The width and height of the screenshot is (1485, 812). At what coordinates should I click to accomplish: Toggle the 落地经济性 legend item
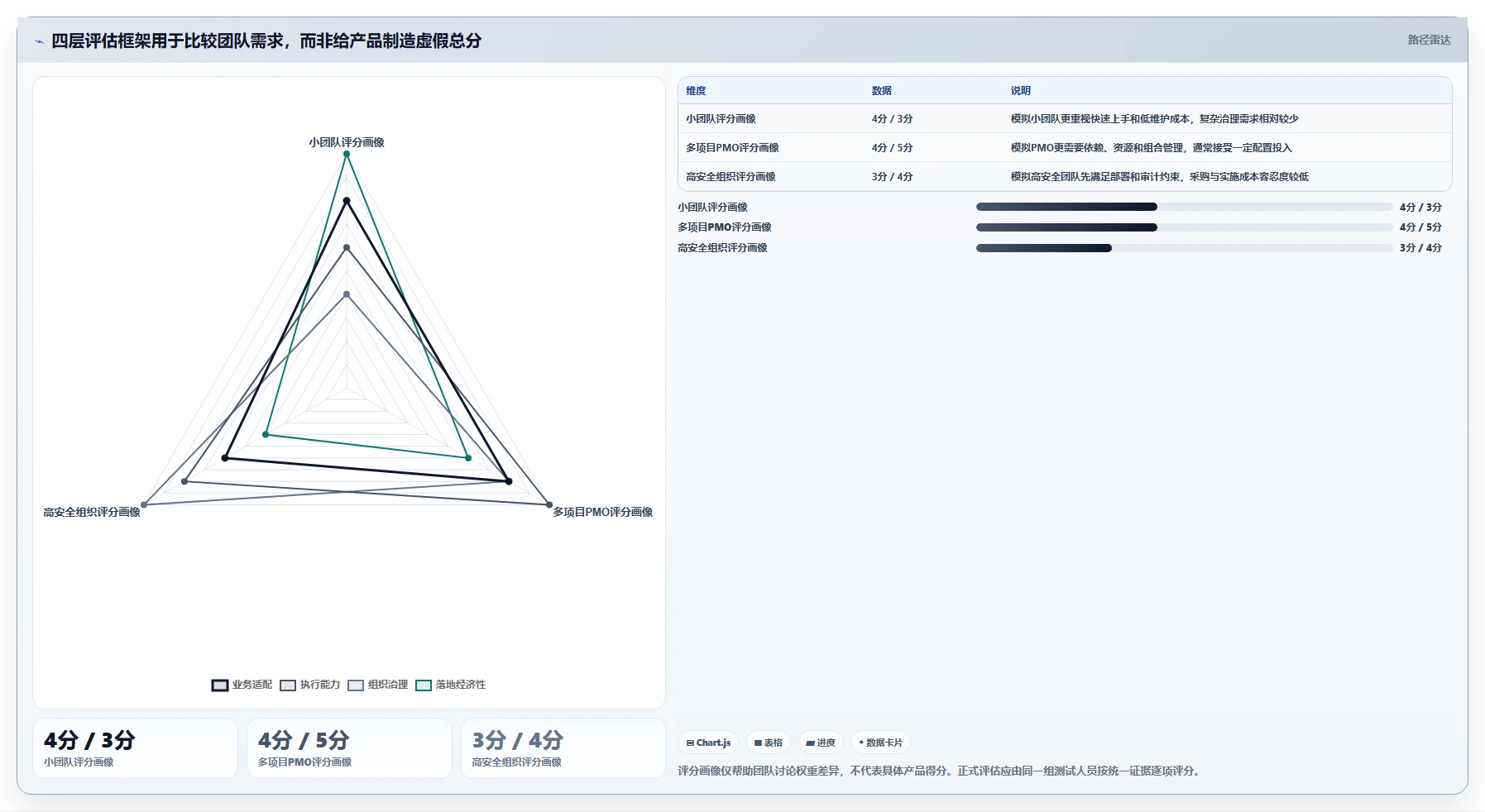pyautogui.click(x=450, y=685)
